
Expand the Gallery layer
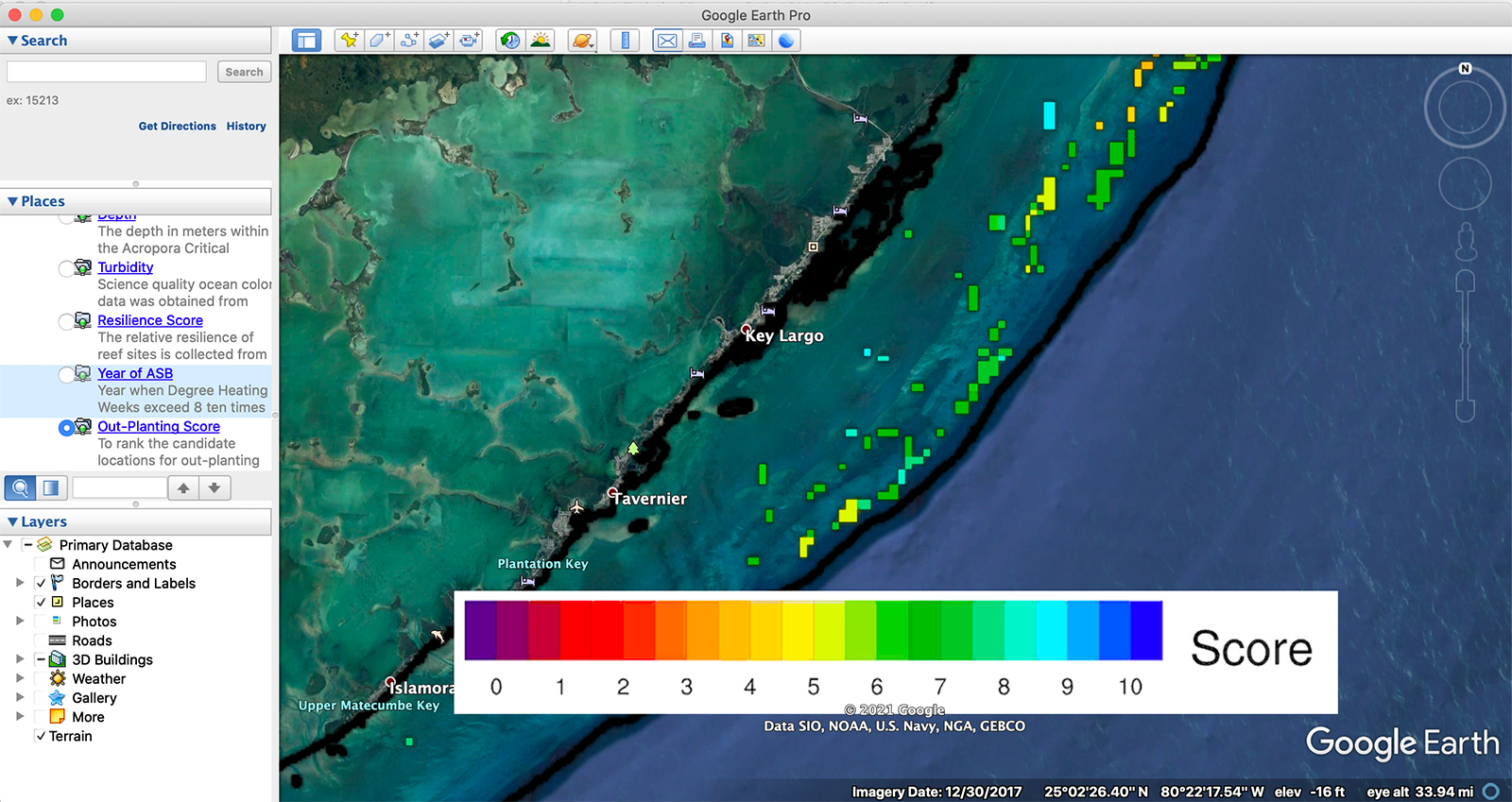(20, 698)
